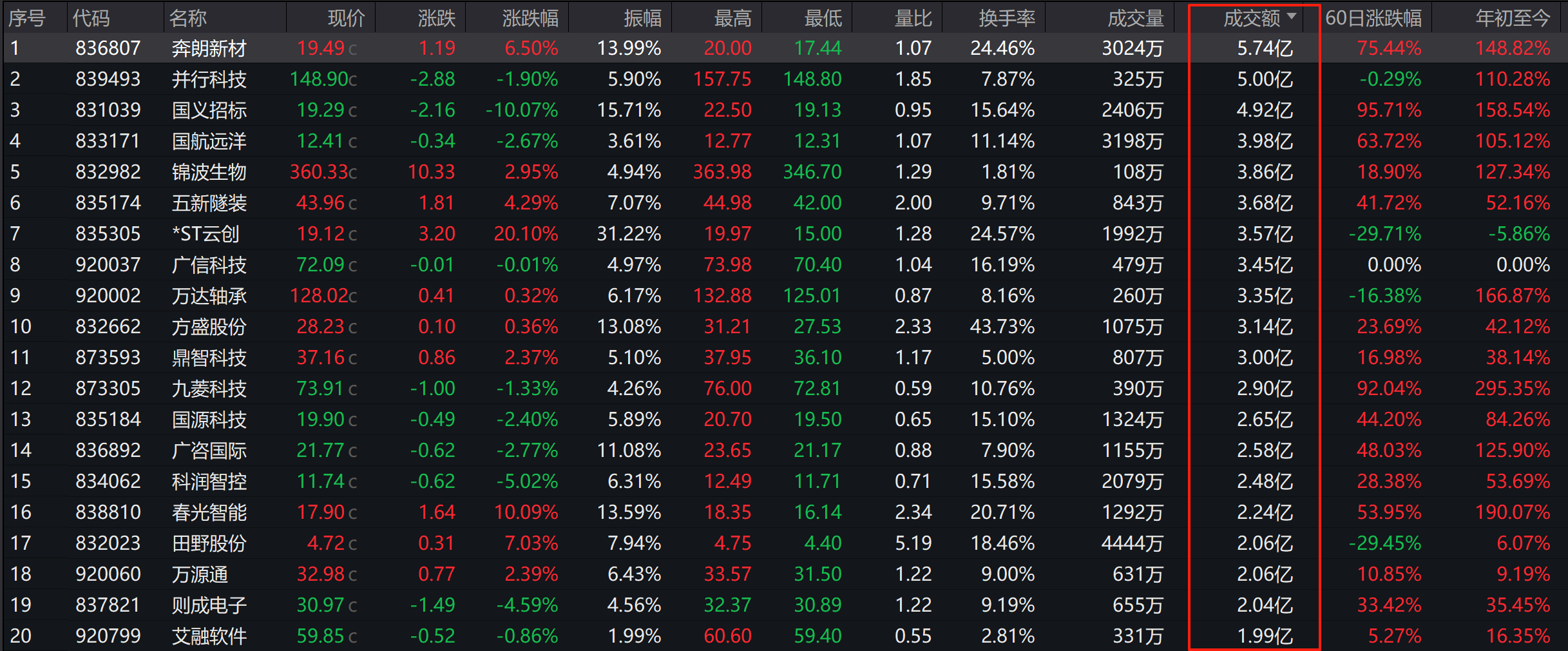This screenshot has height=651, width=1568.
Task: Click the sort arrow on 成交额 header
Action: [1291, 16]
